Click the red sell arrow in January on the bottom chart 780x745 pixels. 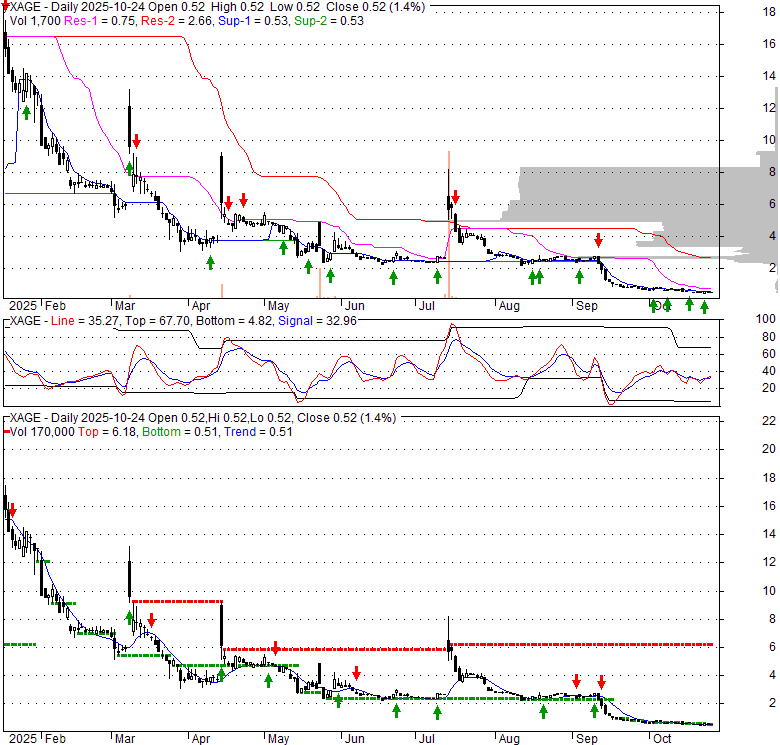(12, 510)
